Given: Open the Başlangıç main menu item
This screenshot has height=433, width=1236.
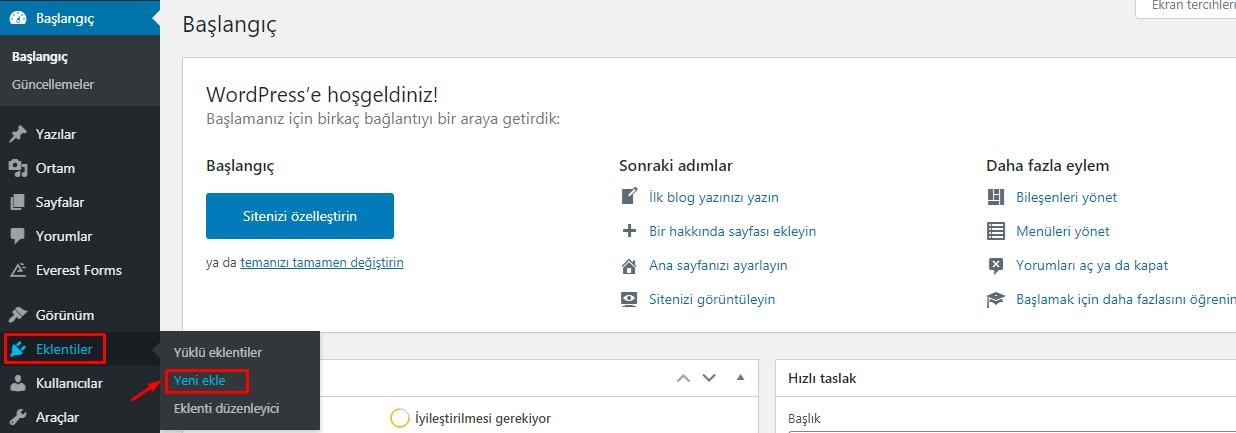Looking at the screenshot, I should pos(80,18).
